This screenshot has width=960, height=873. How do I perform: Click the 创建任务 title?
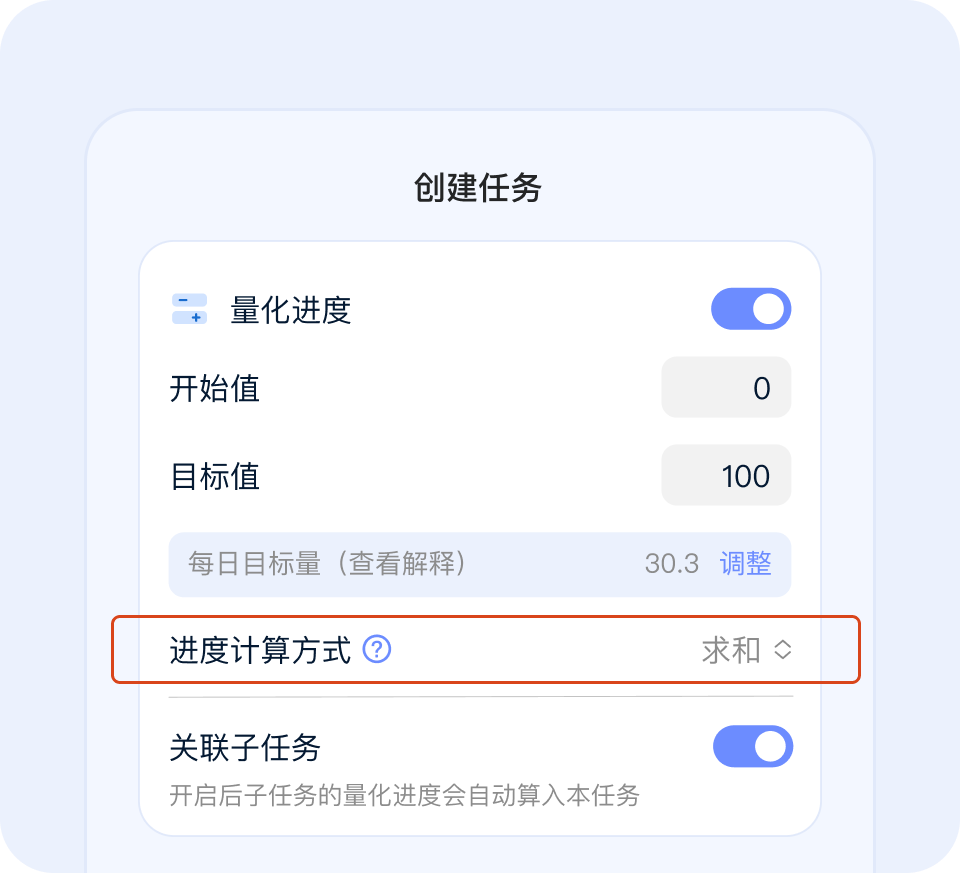click(478, 187)
